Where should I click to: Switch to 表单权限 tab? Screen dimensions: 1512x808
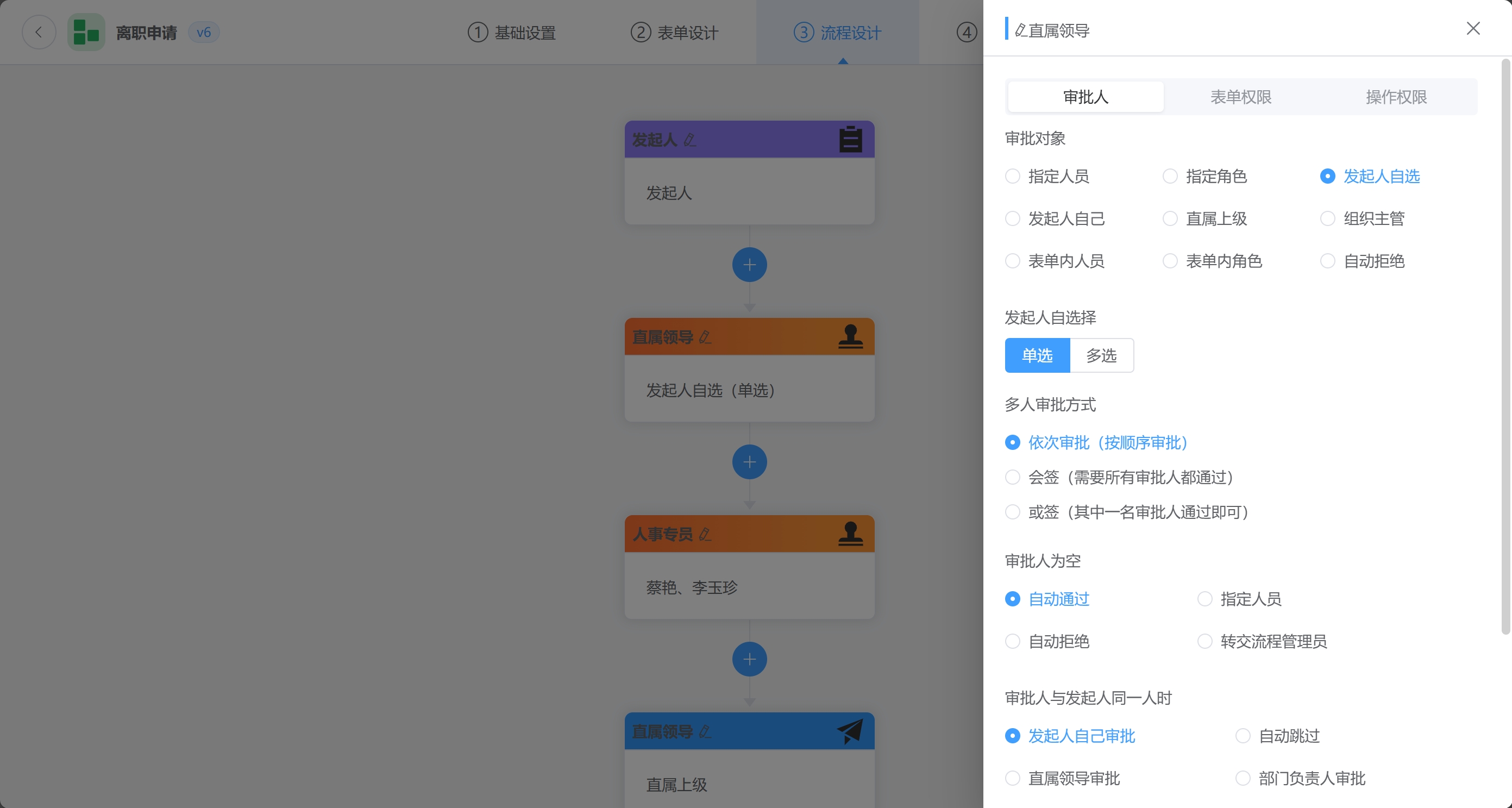(1241, 97)
